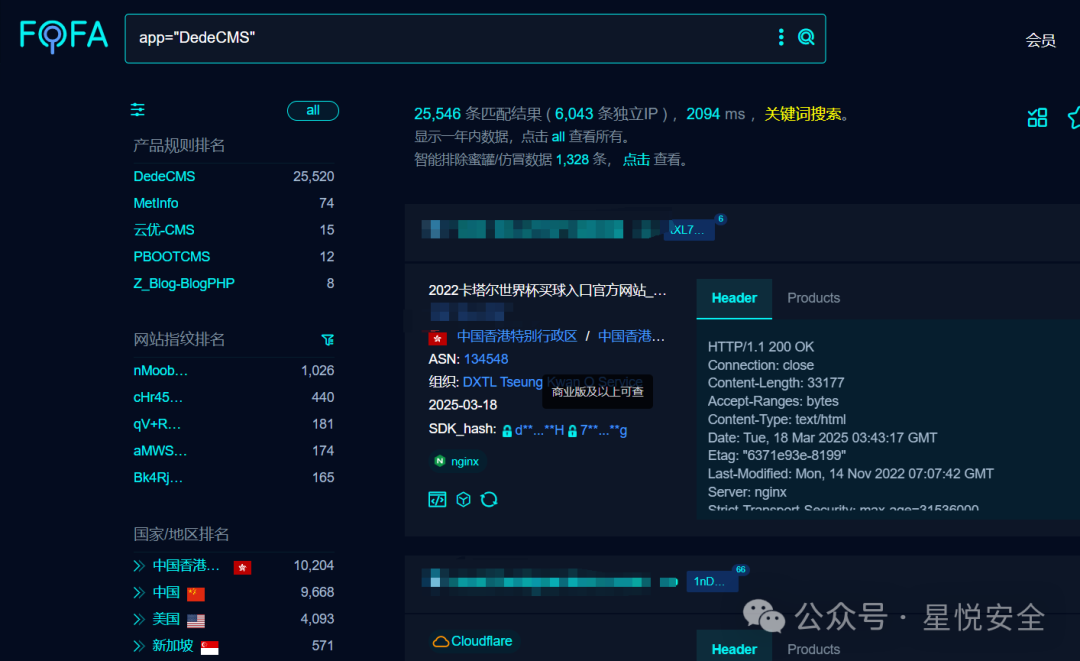Screen dimensions: 1080x661
Task: Click the 中国香港特别行政区 location link
Action: pyautogui.click(x=517, y=336)
